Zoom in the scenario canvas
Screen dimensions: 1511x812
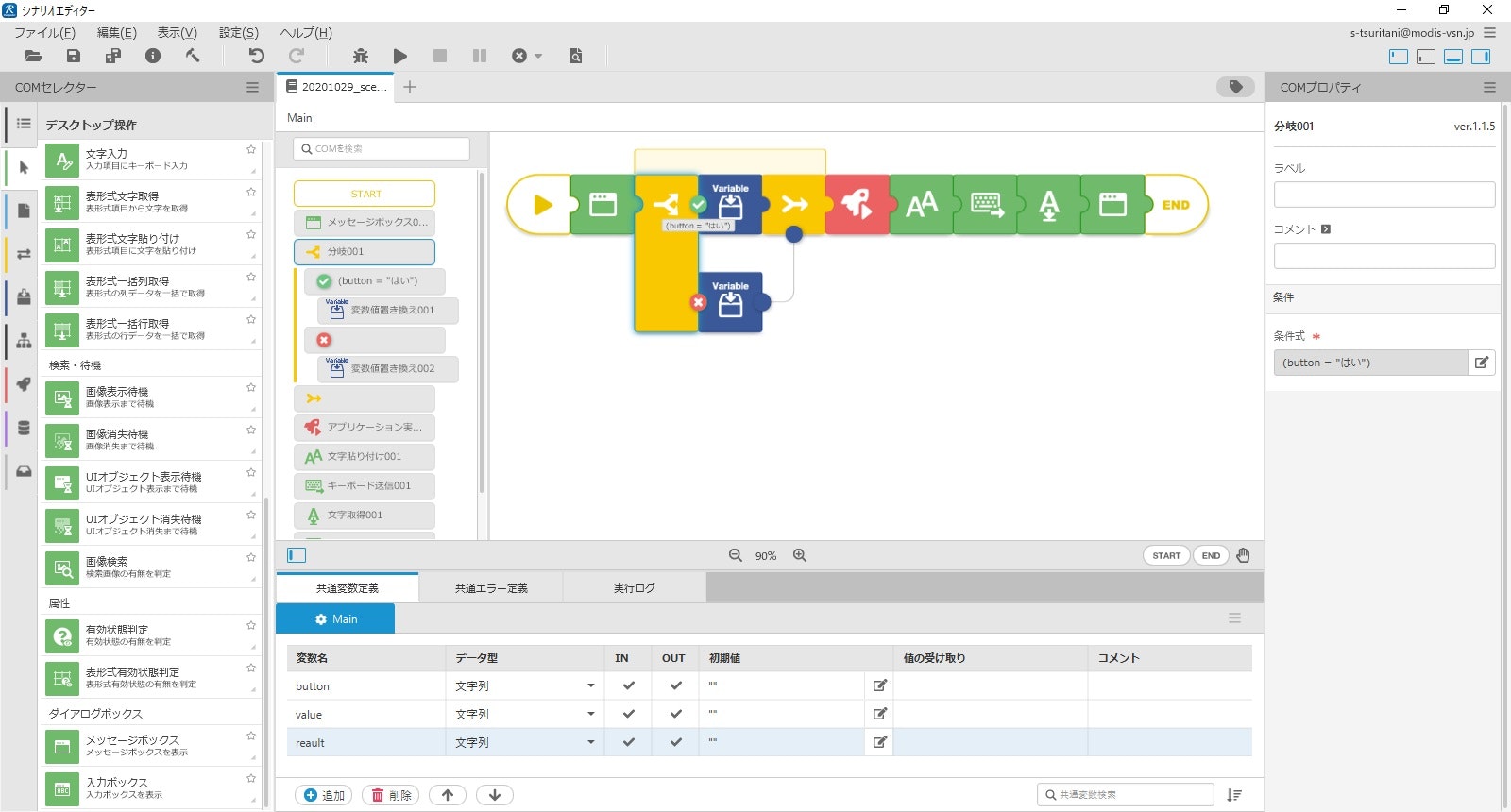(x=799, y=555)
